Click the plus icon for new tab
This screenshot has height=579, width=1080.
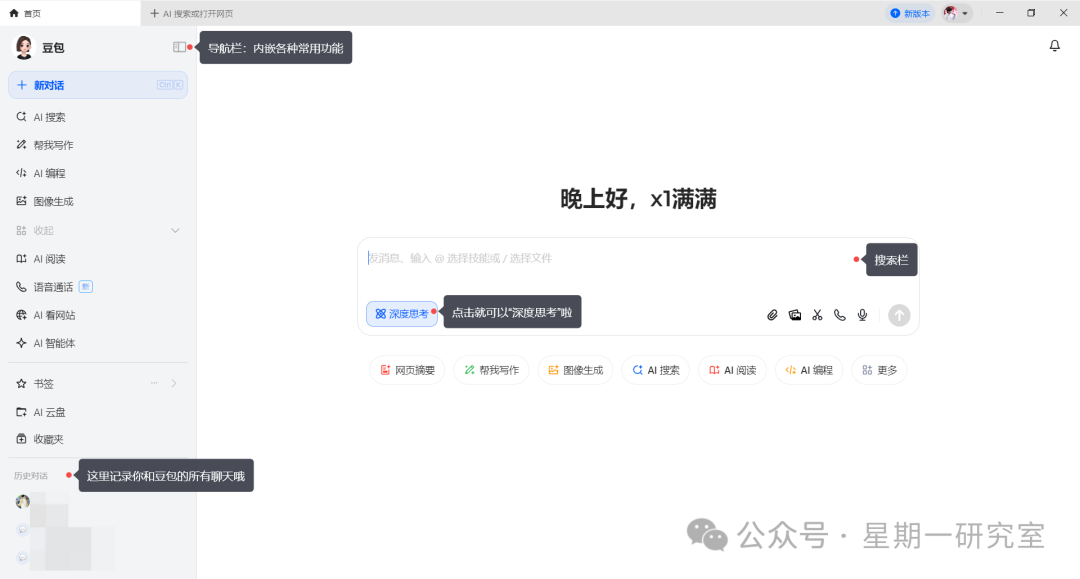click(x=154, y=13)
